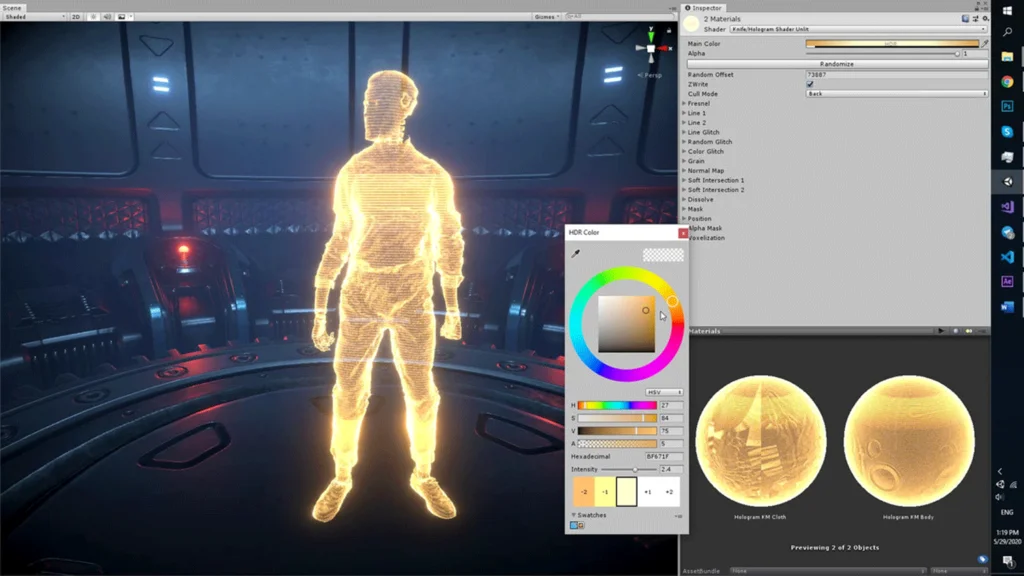The image size is (1024, 576).
Task: Expand the Soft Intersection 2 section
Action: 714,190
